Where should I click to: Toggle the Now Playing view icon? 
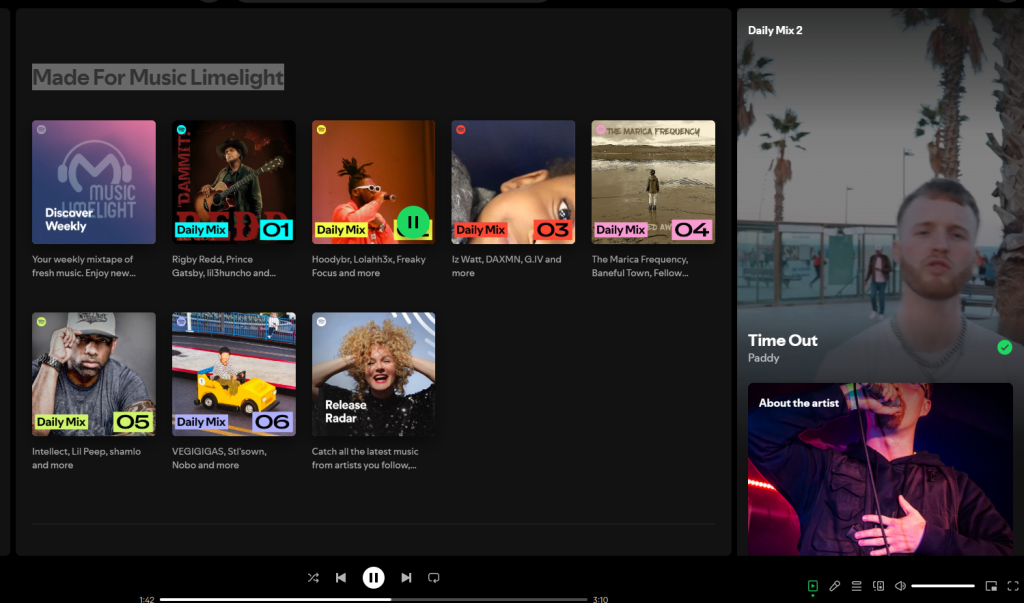(813, 586)
